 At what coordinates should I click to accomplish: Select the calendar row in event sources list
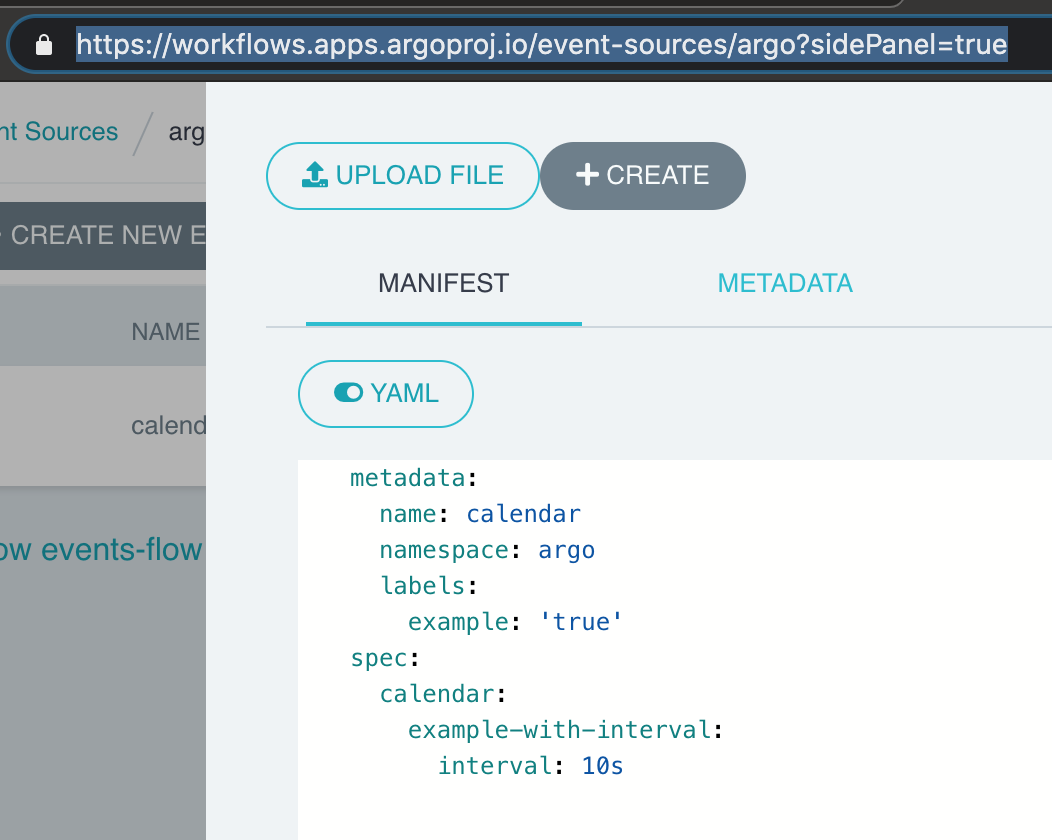pyautogui.click(x=103, y=425)
